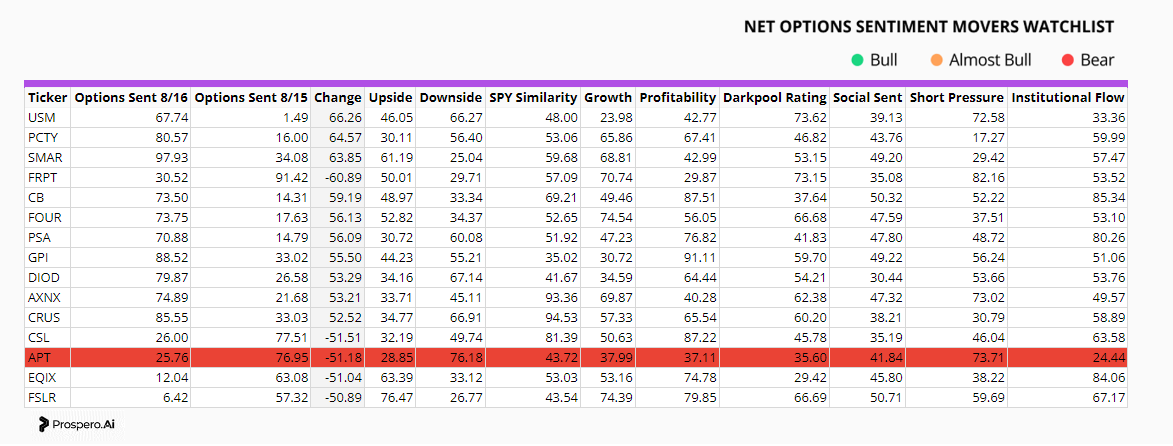Click the Ticker column header
Screen dimensions: 1173x446
(48, 98)
